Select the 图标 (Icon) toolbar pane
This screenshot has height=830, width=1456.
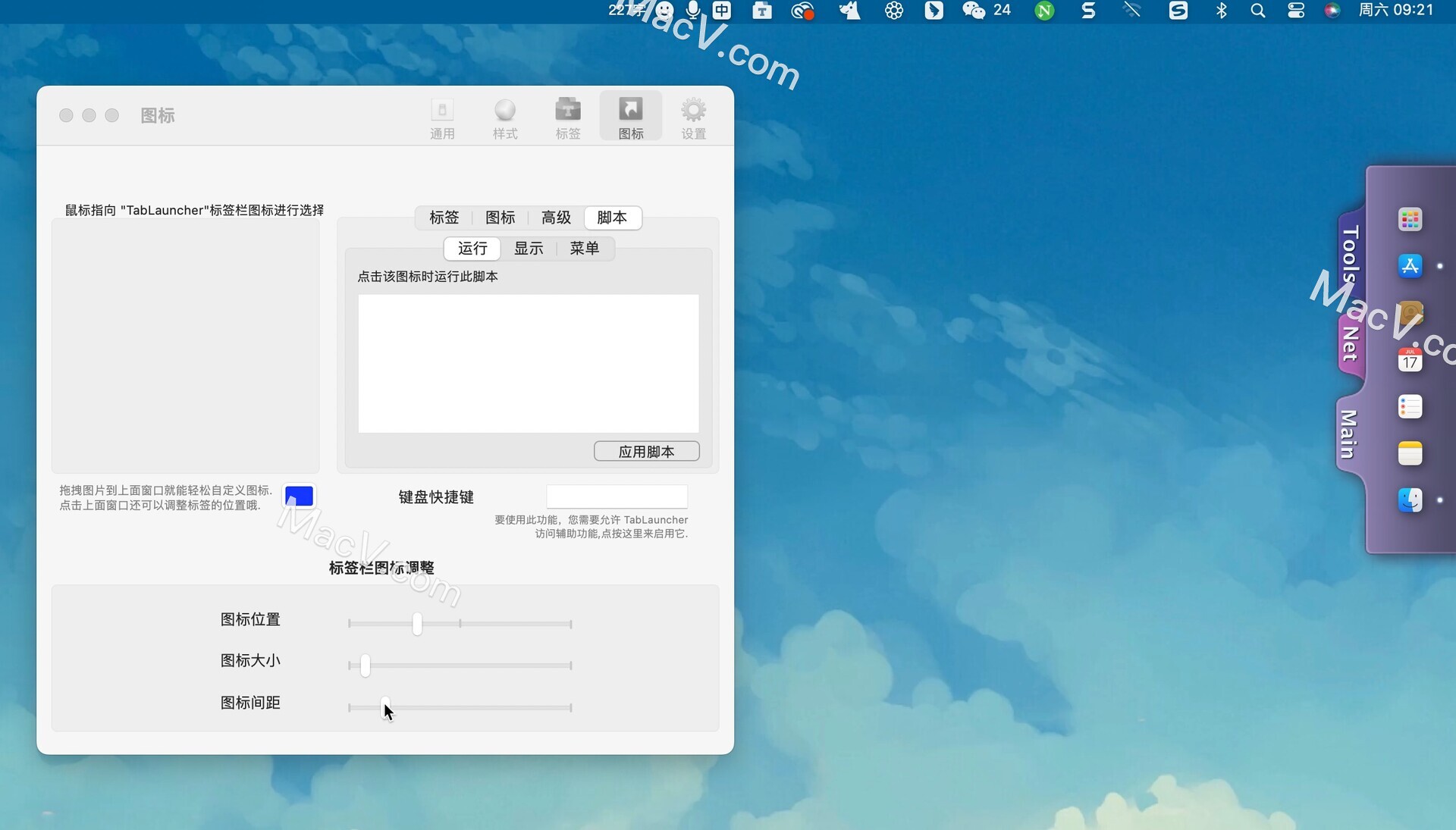(x=631, y=117)
